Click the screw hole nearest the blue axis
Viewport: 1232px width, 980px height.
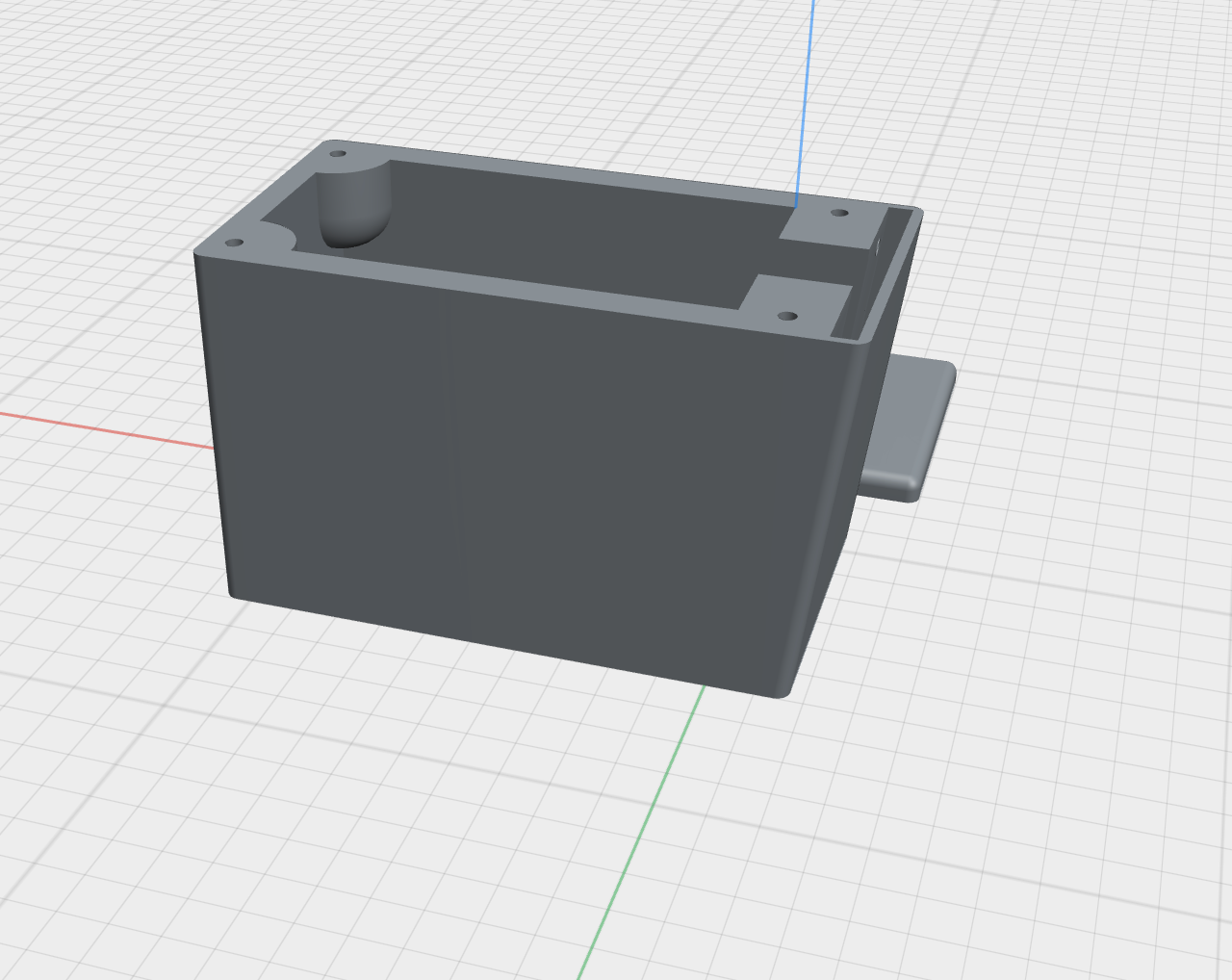[x=839, y=213]
